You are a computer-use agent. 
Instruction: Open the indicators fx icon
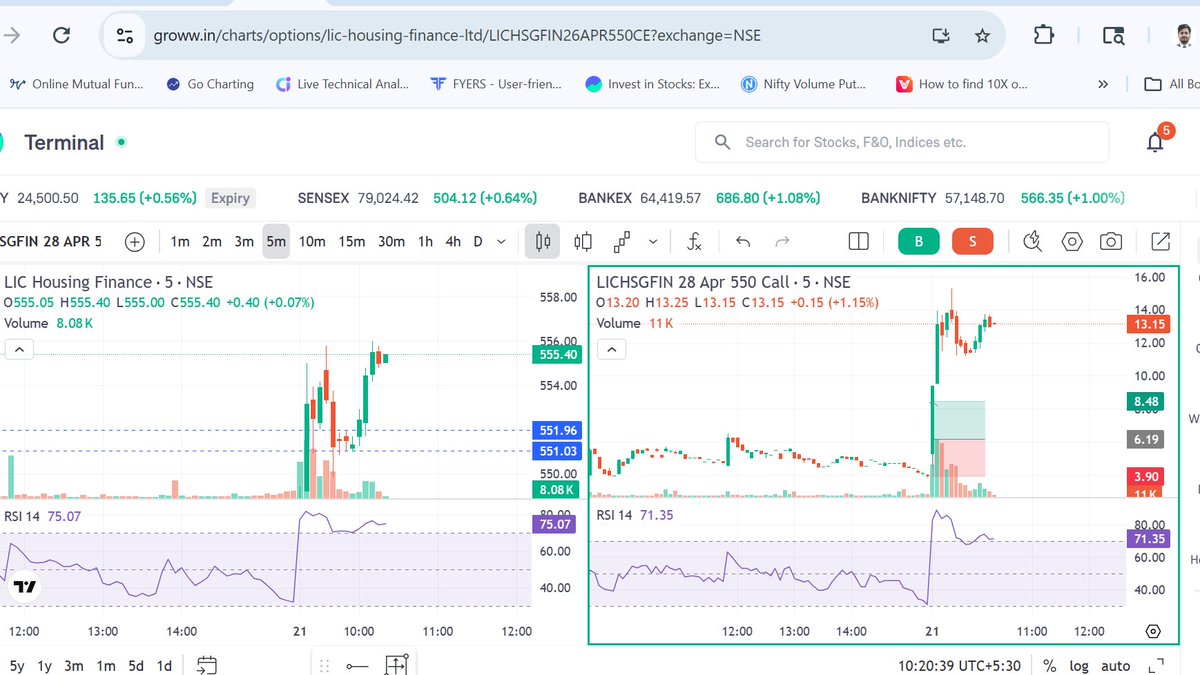coord(694,241)
